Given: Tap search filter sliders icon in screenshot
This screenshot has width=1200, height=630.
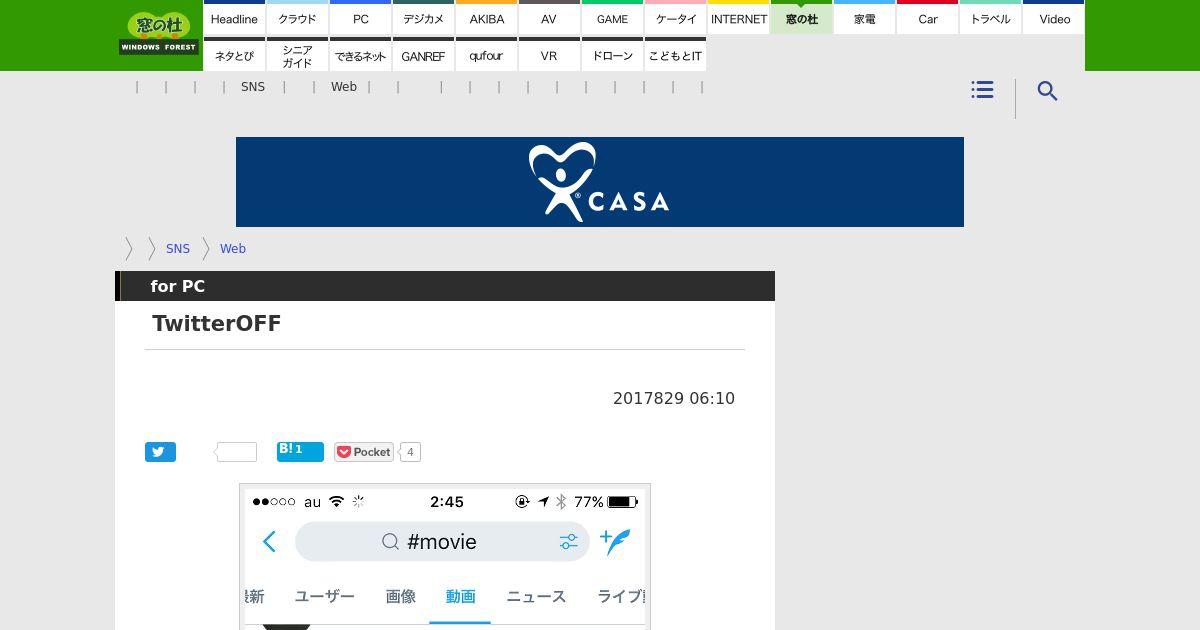Looking at the screenshot, I should [568, 542].
